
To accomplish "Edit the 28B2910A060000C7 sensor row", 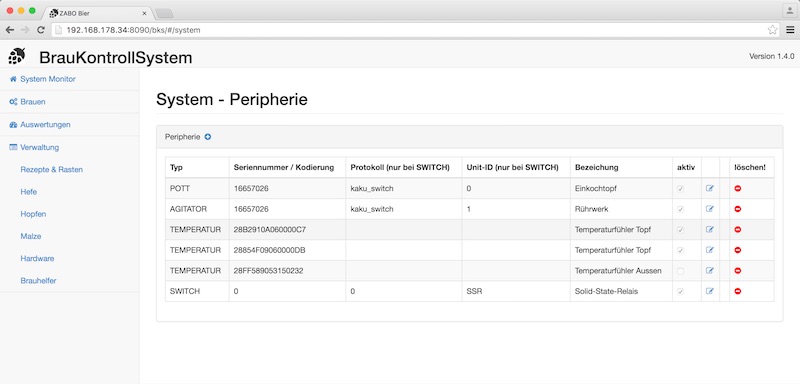I will [x=710, y=229].
